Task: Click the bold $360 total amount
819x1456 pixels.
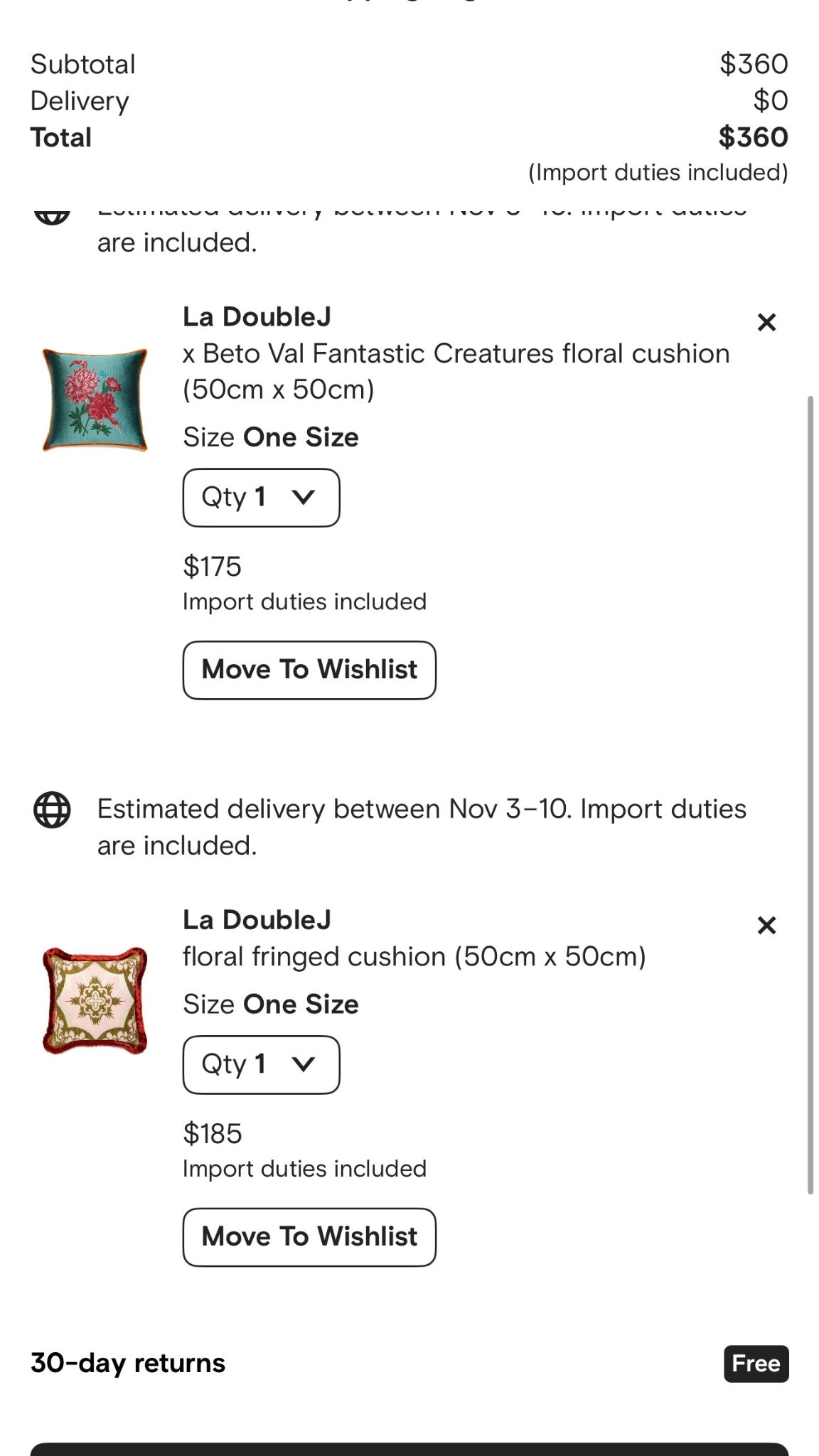Action: [753, 137]
